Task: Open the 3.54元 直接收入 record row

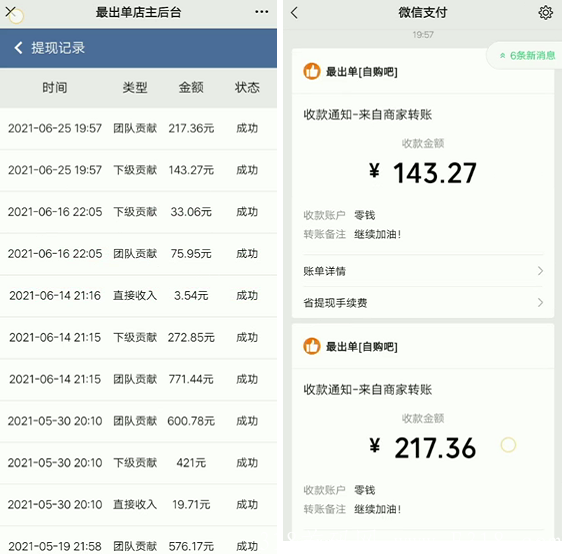Action: pyautogui.click(x=138, y=296)
